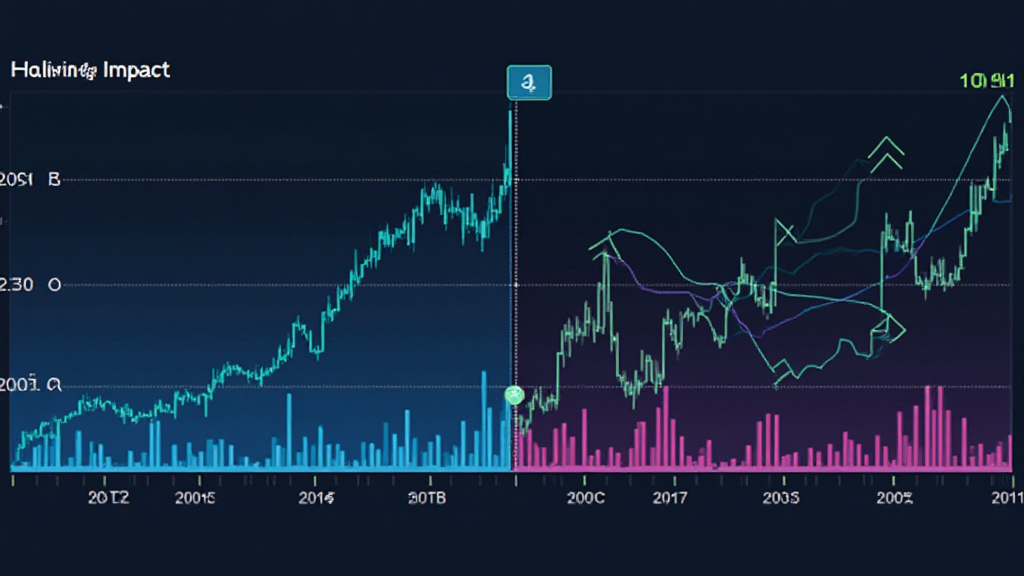Click the 2011 label at the axis end
Screen dimensions: 1024x576
click(x=1002, y=497)
